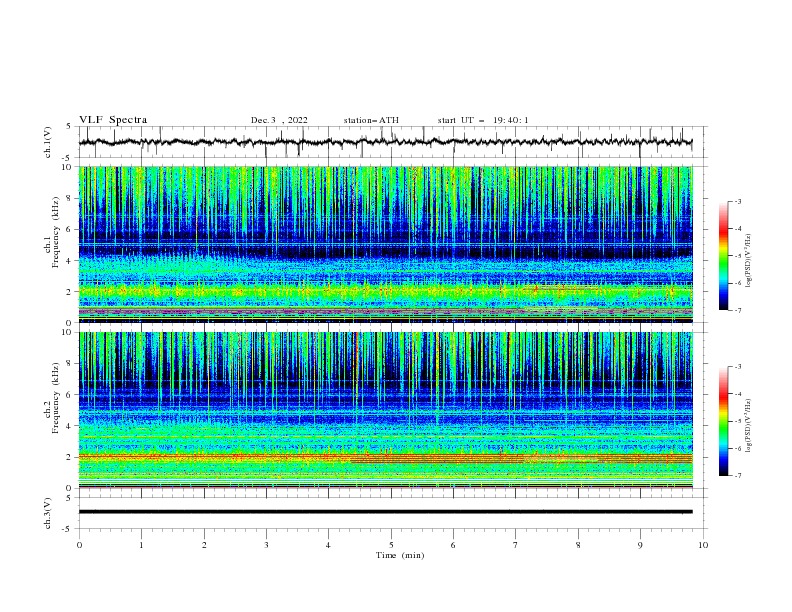Click the "5" tick on the time axis
Viewport: 792px width, 612px height.
[391, 545]
